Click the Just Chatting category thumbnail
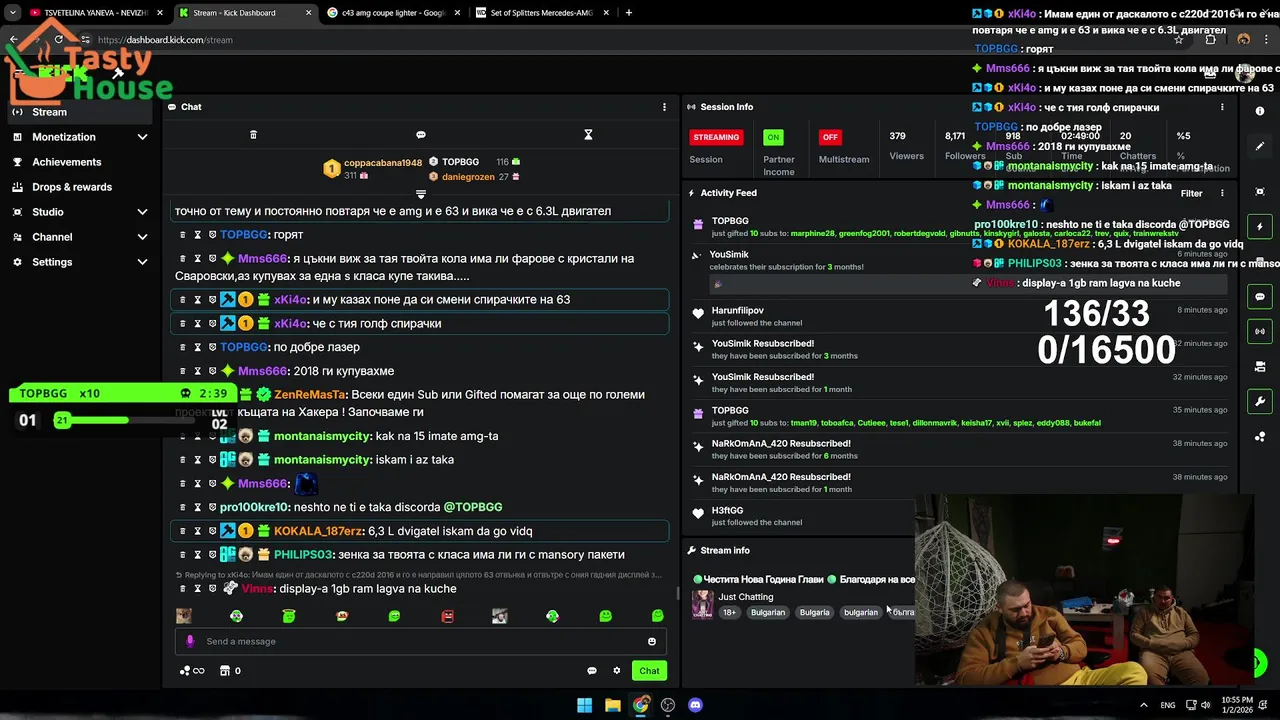The height and width of the screenshot is (720, 1280). point(702,604)
